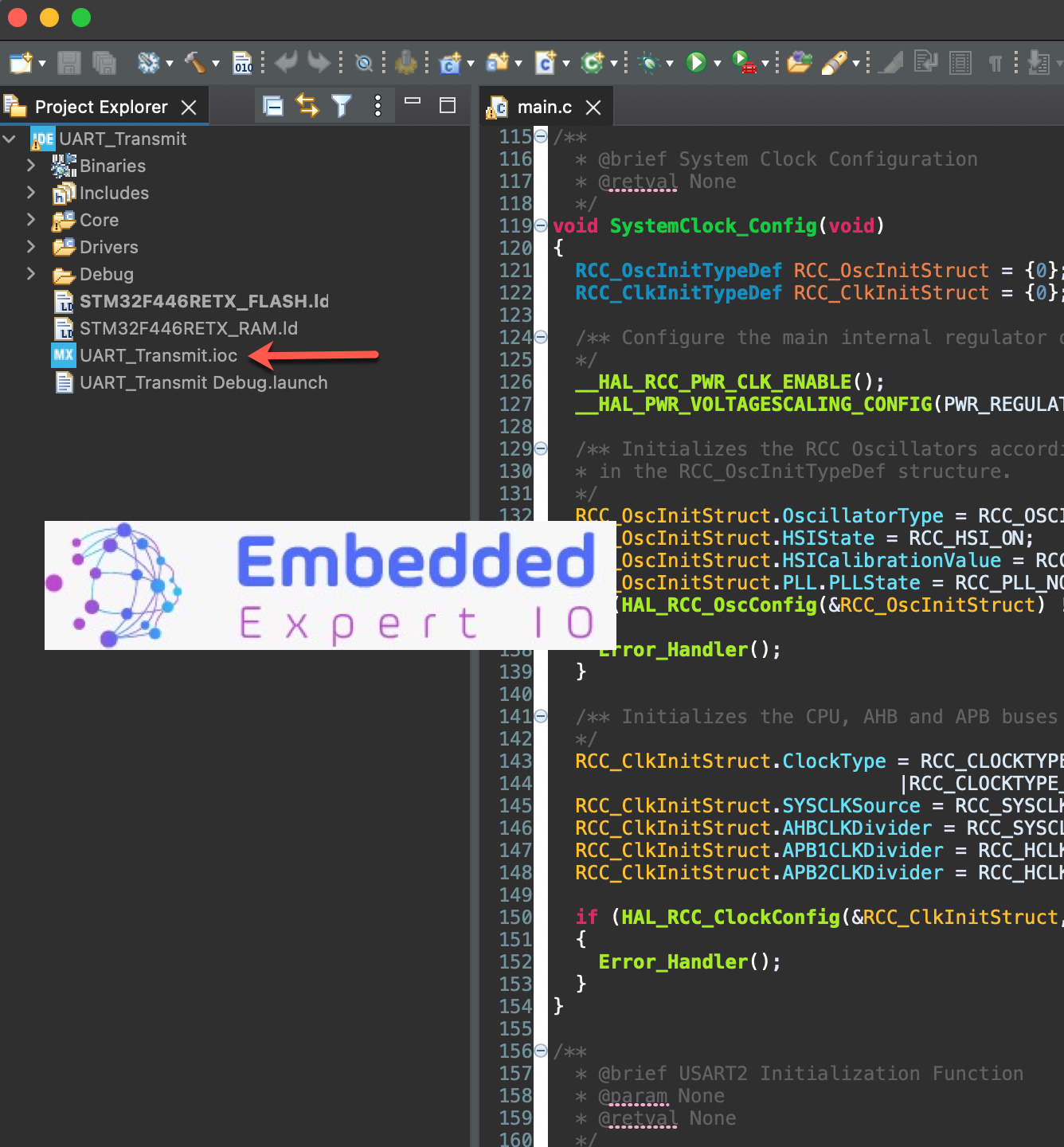Click the Debug bug icon
The height and width of the screenshot is (1147, 1064).
click(650, 62)
